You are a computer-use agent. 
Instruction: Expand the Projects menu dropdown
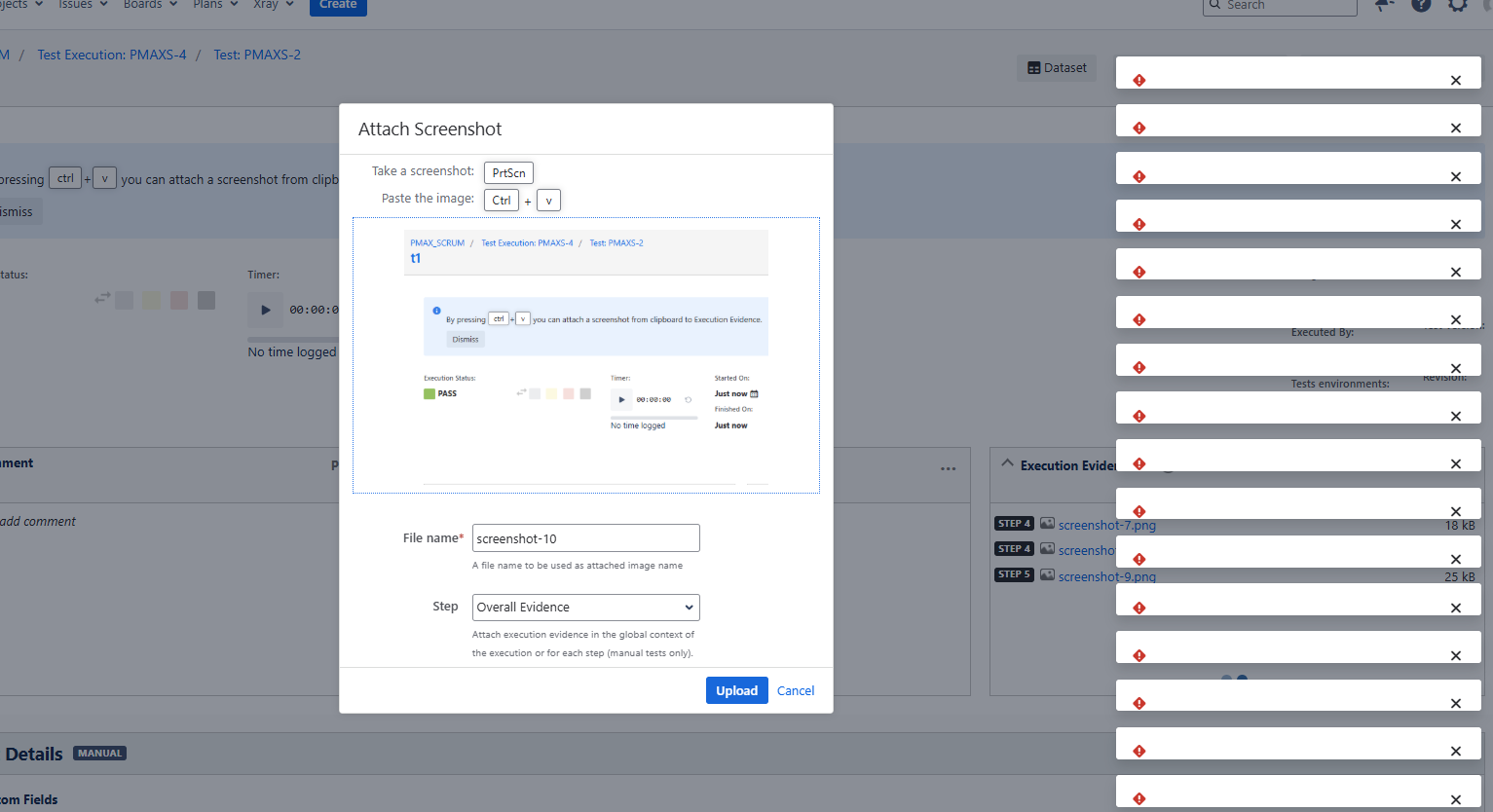21,5
